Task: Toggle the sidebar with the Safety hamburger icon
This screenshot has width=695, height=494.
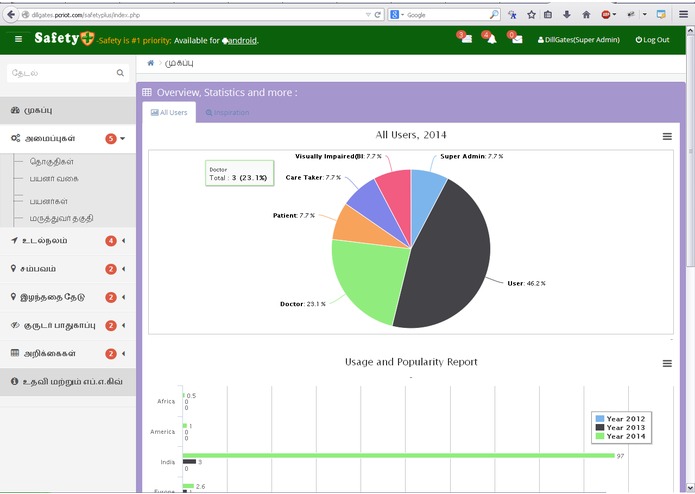Action: click(x=18, y=39)
